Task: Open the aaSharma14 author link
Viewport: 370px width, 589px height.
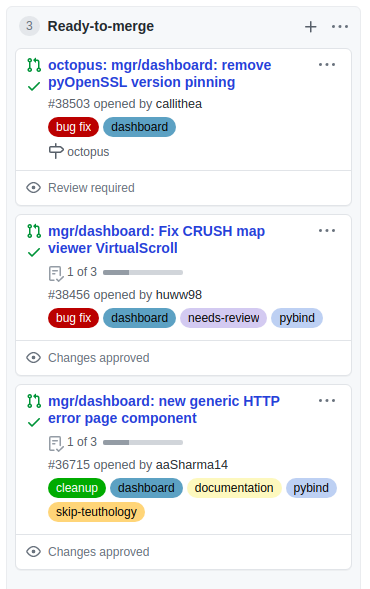Action: (192, 465)
